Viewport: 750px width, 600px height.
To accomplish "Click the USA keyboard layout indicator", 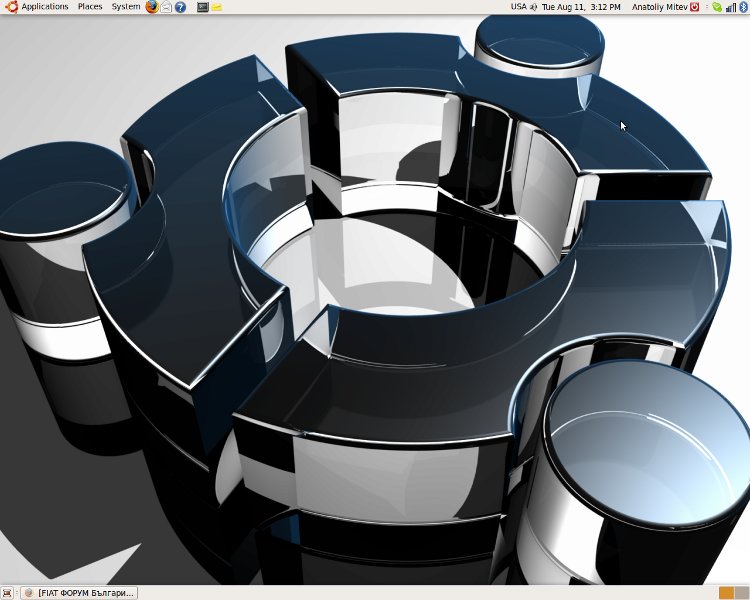I will (x=517, y=7).
